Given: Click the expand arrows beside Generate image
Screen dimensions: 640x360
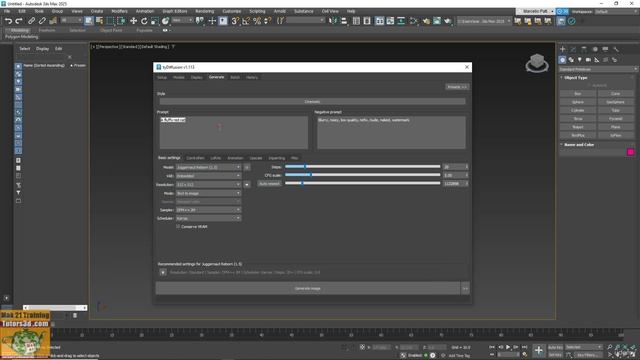Looking at the screenshot, I should tap(465, 288).
